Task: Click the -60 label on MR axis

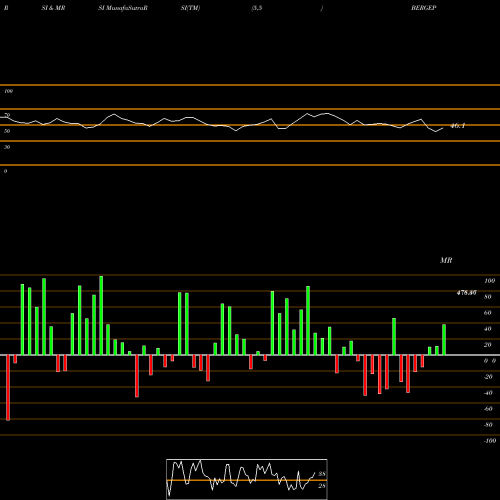Action: coord(488,409)
